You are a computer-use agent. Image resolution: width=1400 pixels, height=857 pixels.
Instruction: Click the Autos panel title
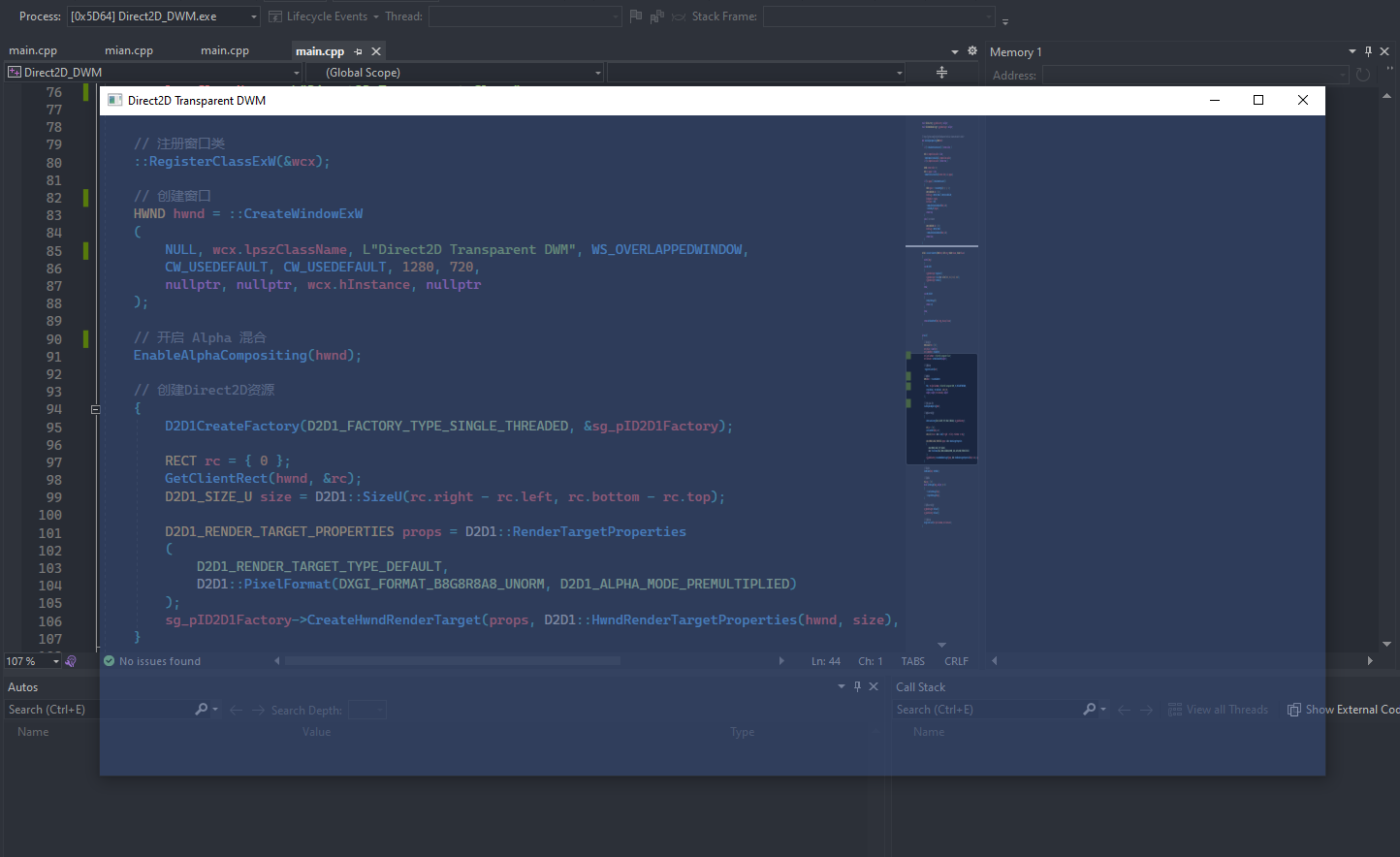(x=23, y=687)
